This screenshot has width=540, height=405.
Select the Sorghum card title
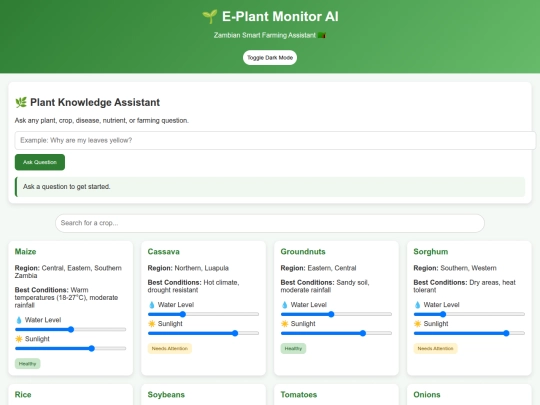point(431,252)
